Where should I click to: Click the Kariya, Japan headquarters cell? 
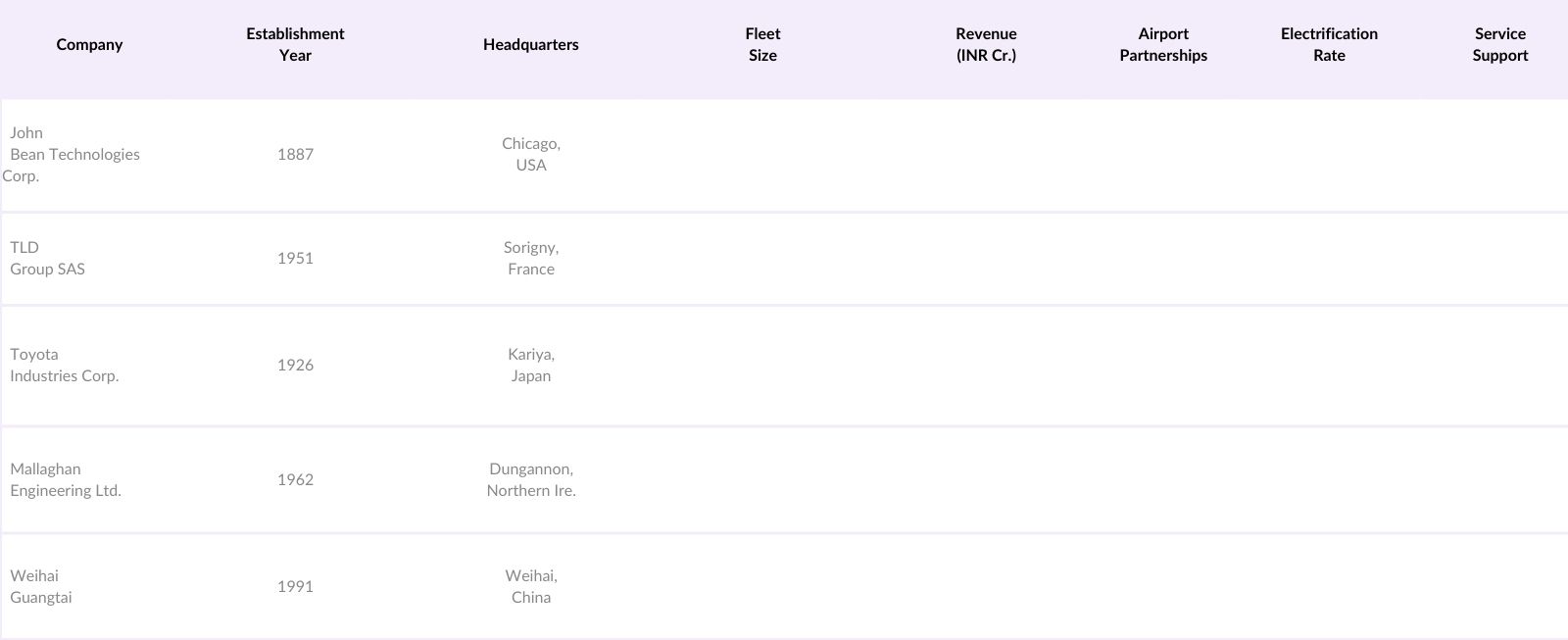[x=531, y=365]
